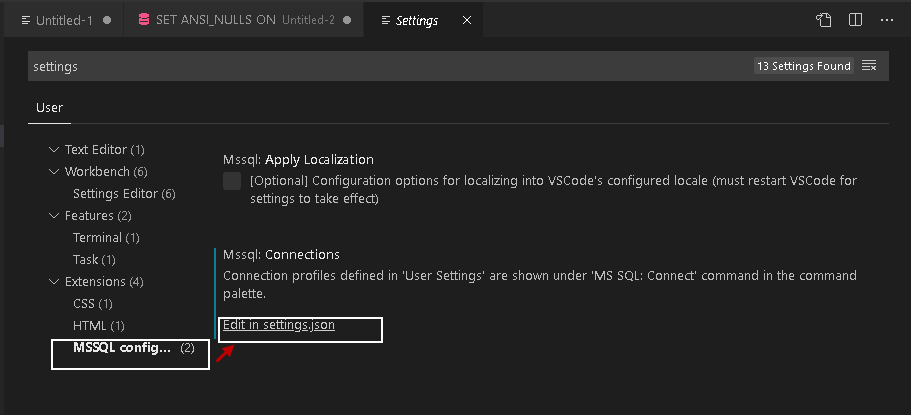
Task: Open the More Actions ellipsis menu
Action: pos(887,20)
